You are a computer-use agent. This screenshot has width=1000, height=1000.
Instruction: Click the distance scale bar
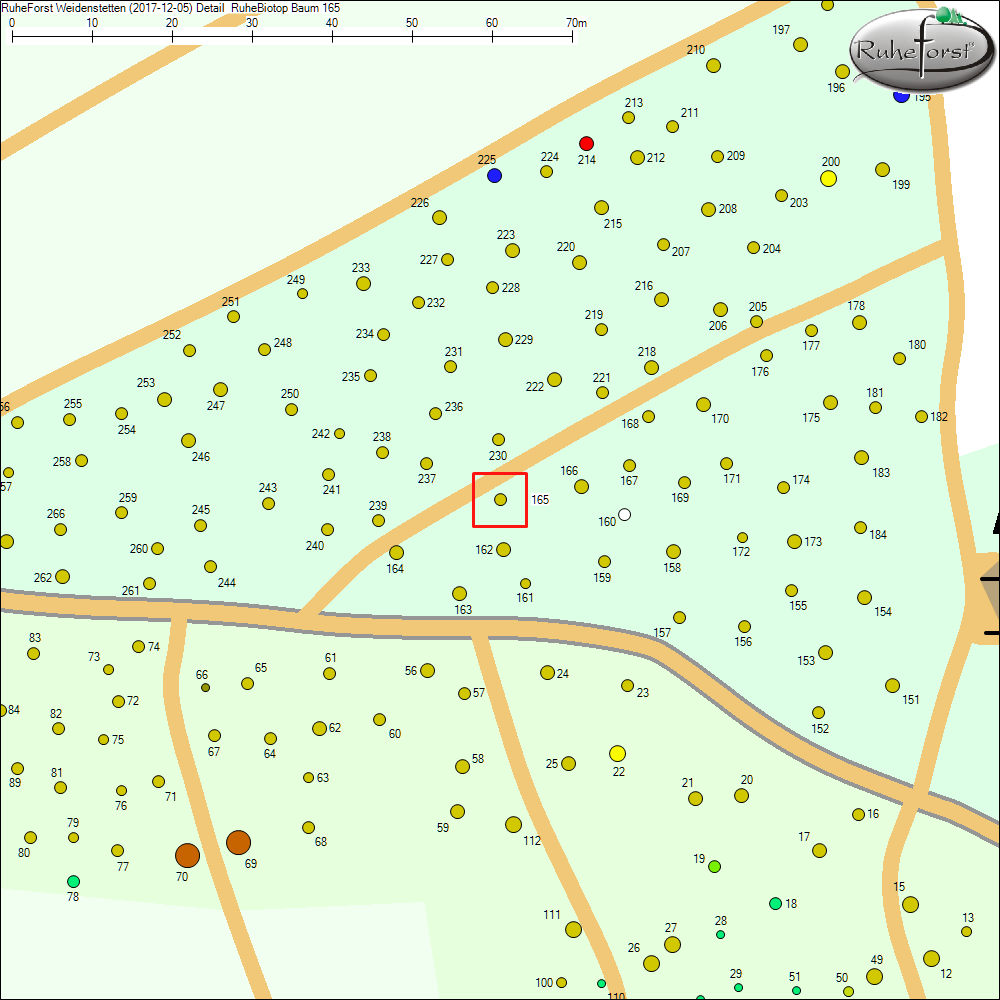pos(292,40)
